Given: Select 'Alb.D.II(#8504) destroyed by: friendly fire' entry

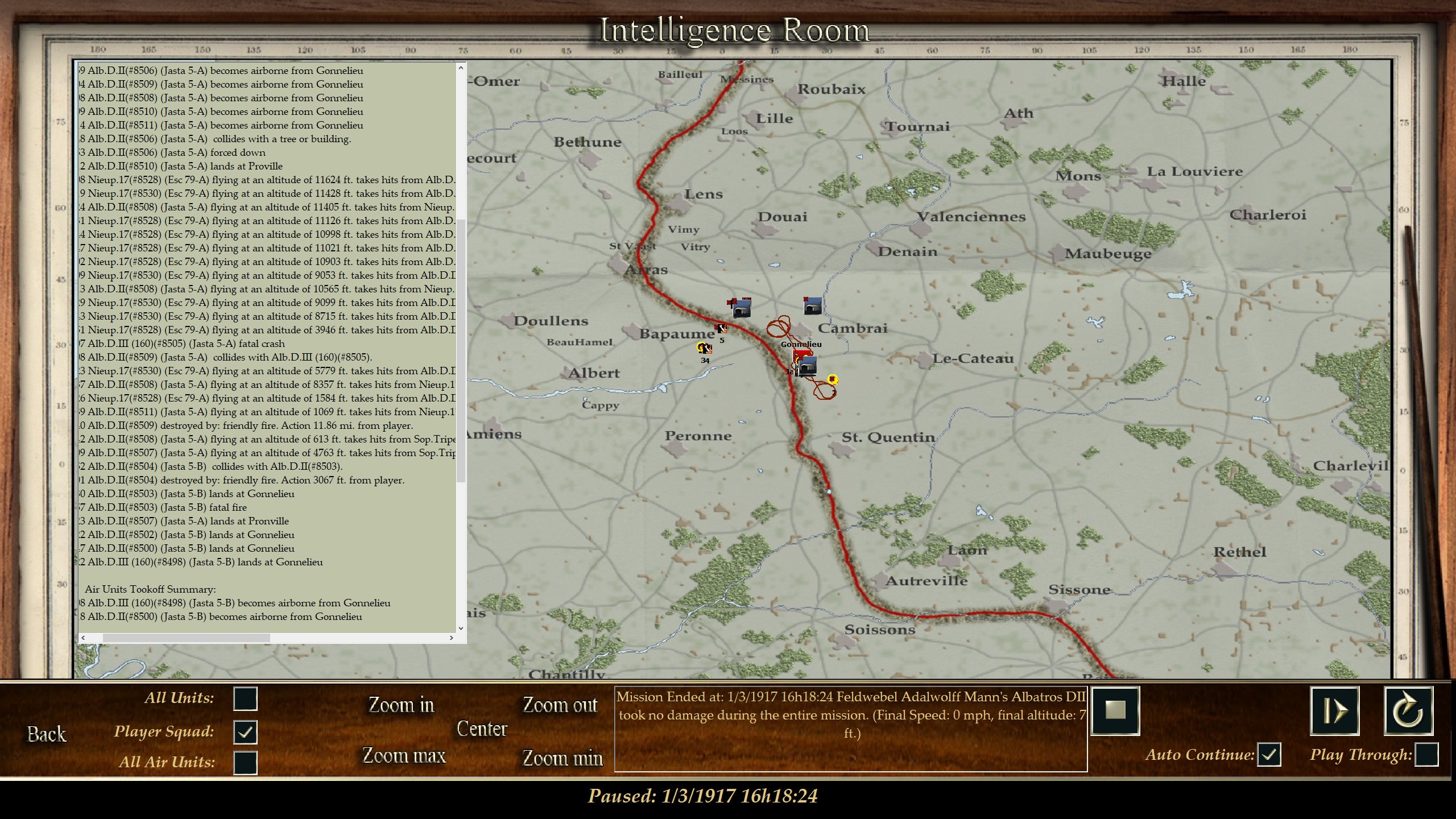Looking at the screenshot, I should pyautogui.click(x=242, y=480).
